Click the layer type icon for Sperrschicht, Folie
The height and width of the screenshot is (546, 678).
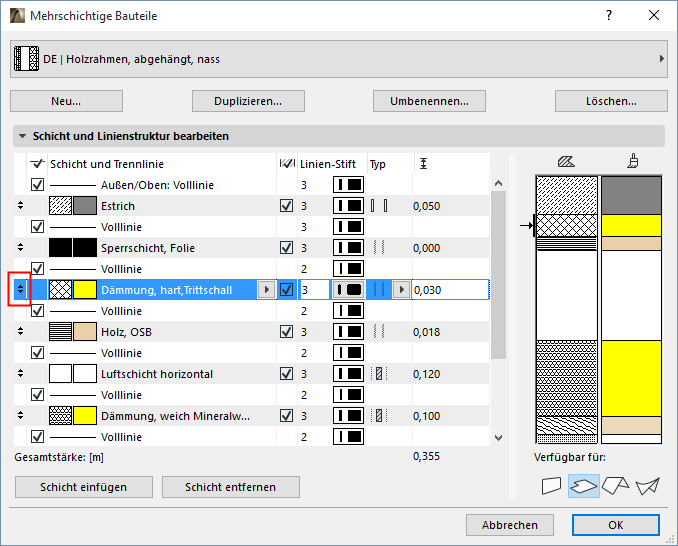[379, 248]
